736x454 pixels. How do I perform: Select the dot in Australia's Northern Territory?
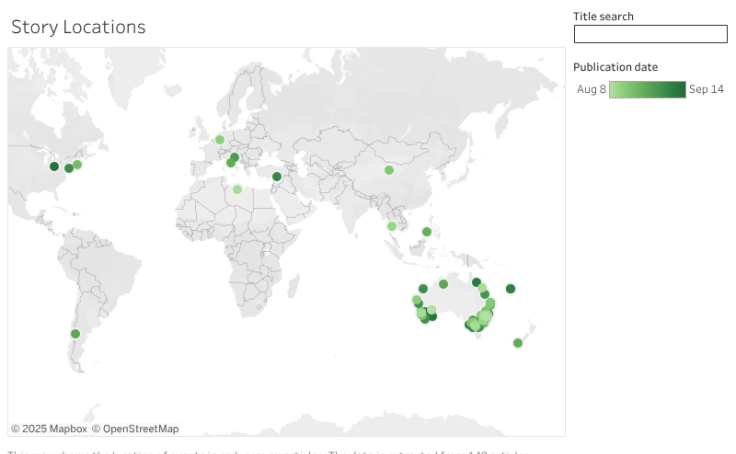coord(443,284)
